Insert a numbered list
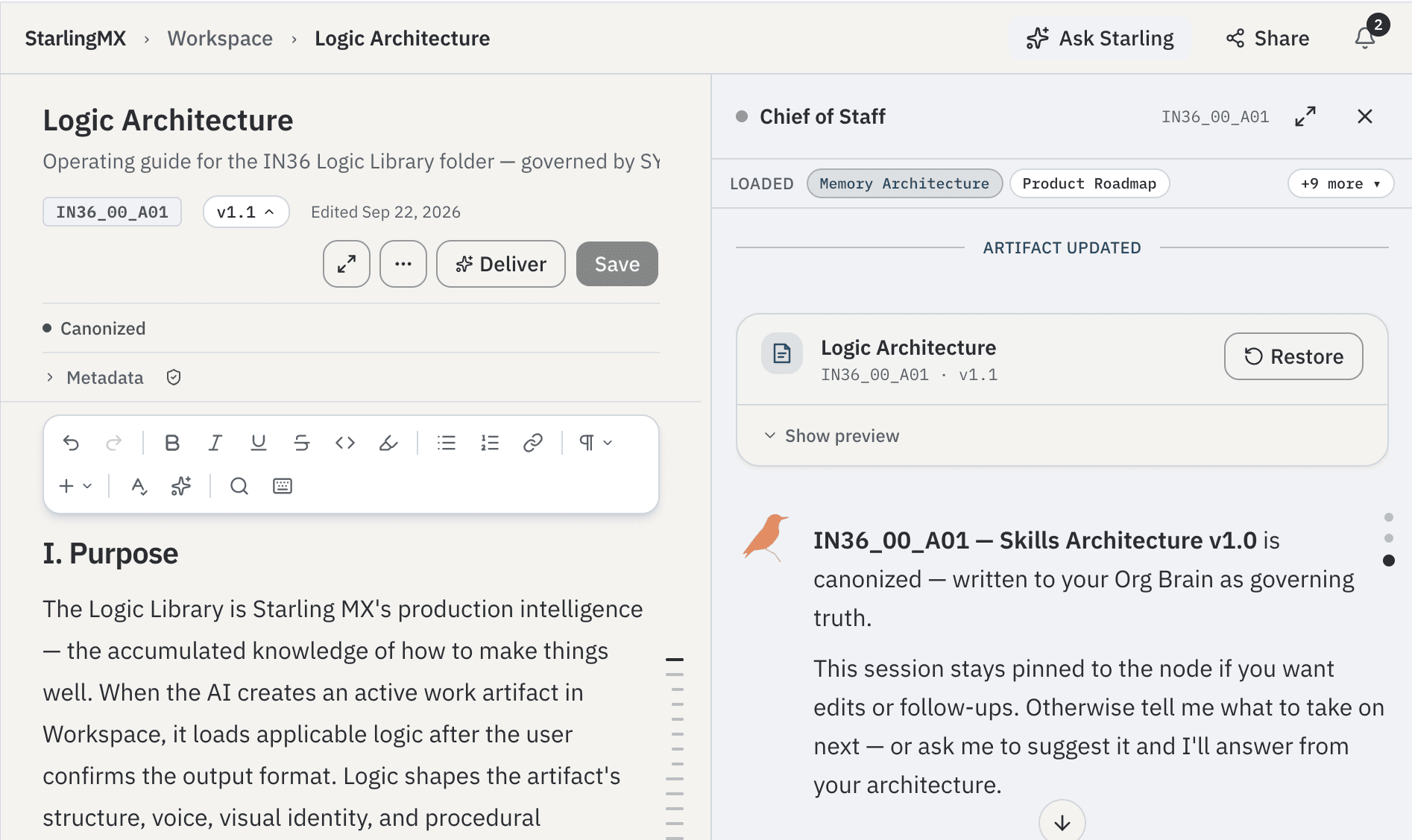Image resolution: width=1412 pixels, height=840 pixels. coord(490,443)
